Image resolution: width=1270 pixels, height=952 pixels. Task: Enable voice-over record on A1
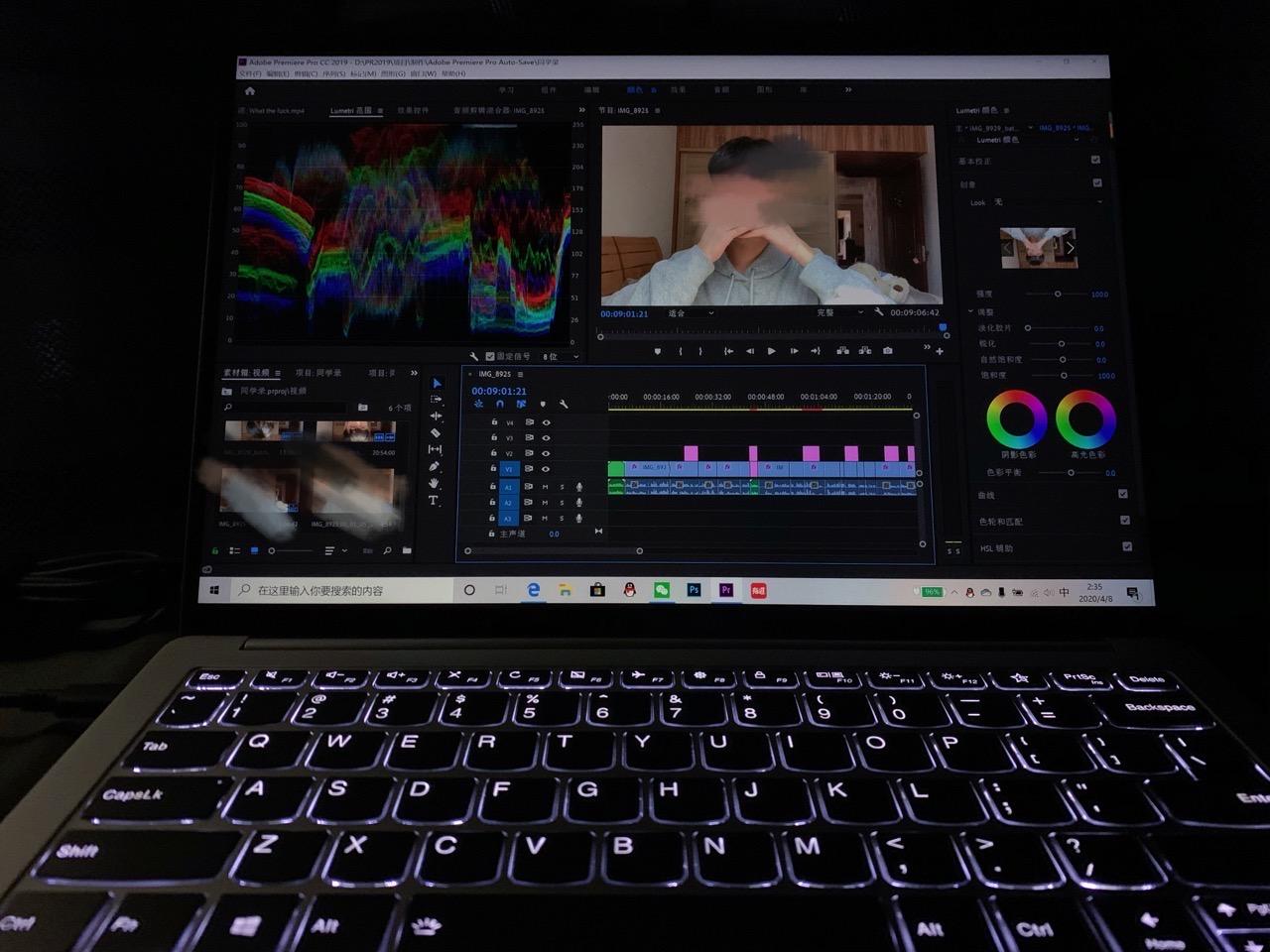tap(579, 487)
